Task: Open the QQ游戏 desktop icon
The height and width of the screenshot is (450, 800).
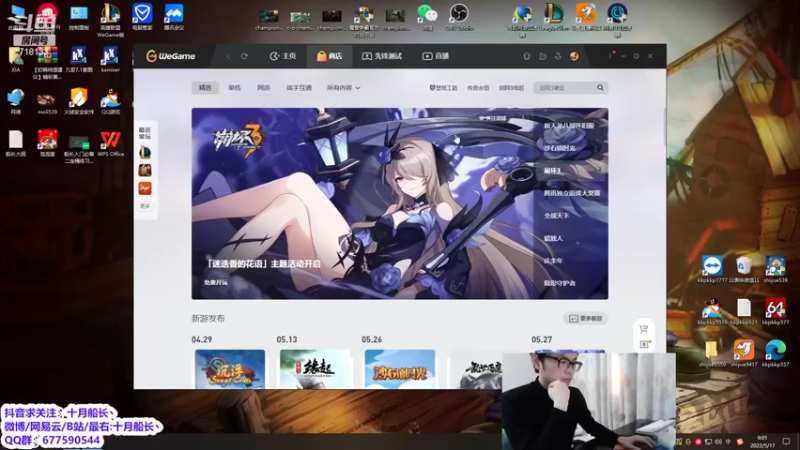Action: tap(111, 101)
